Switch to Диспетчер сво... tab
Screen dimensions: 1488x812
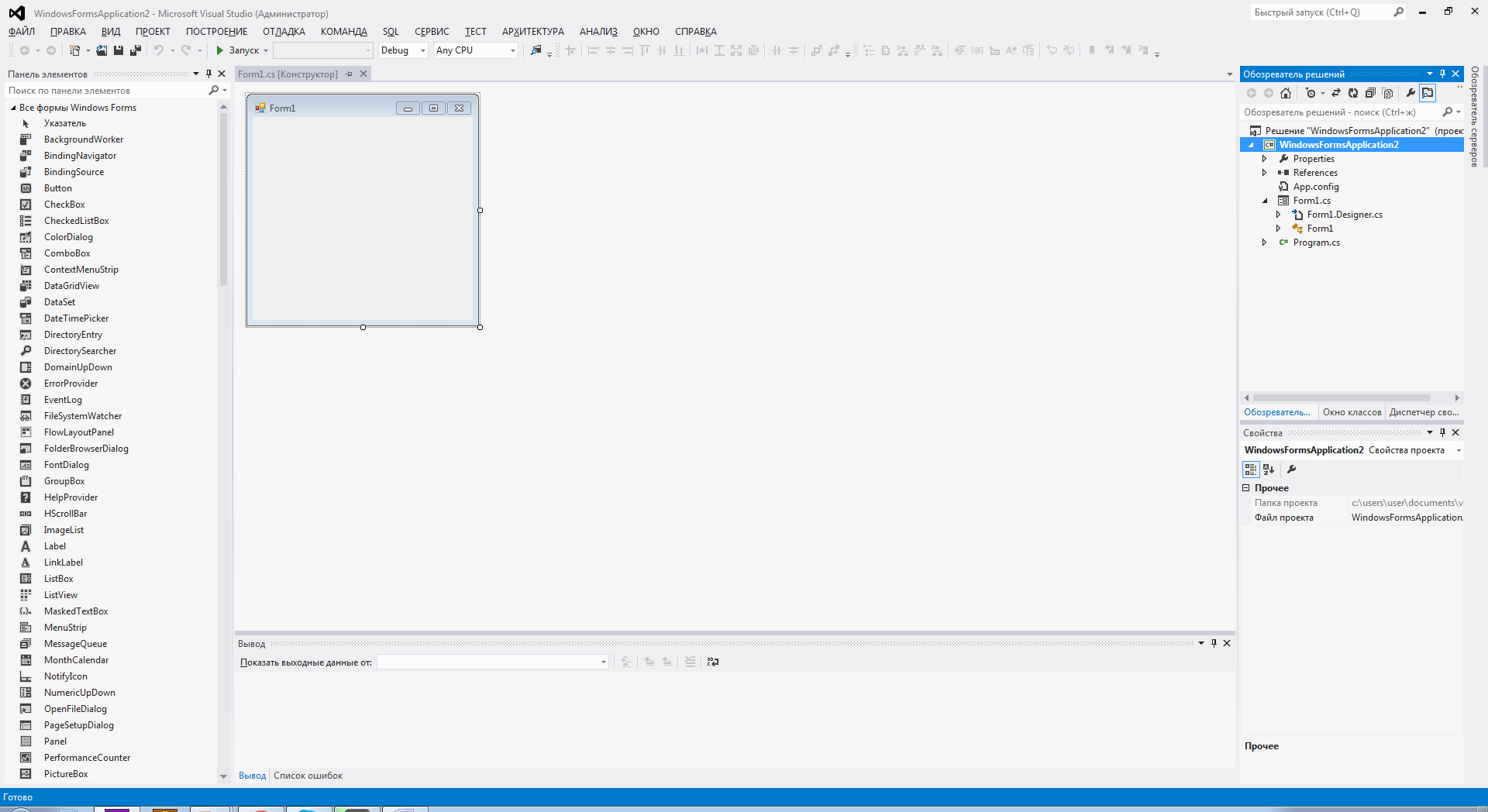1424,412
